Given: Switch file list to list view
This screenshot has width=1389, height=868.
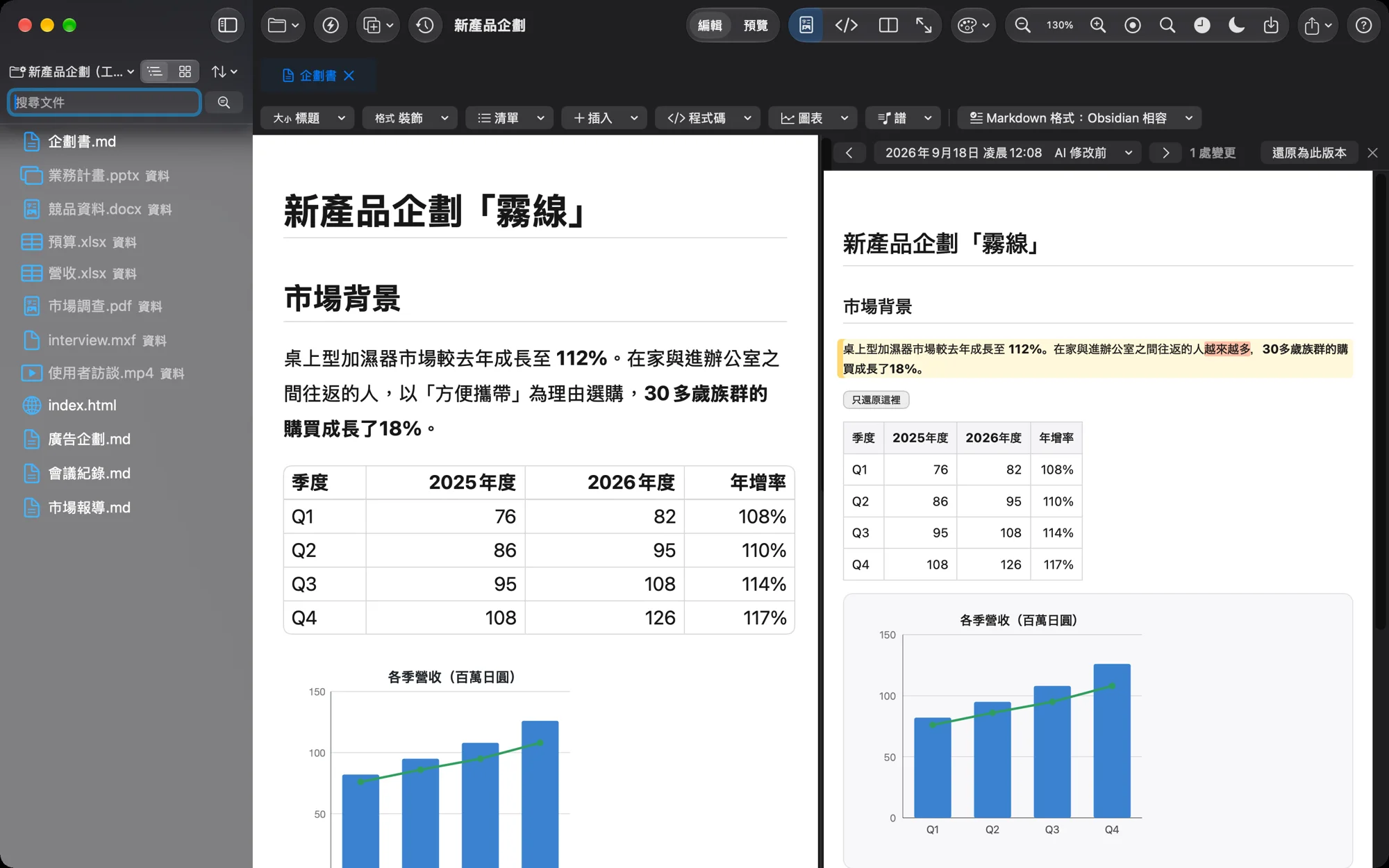Looking at the screenshot, I should pyautogui.click(x=155, y=72).
